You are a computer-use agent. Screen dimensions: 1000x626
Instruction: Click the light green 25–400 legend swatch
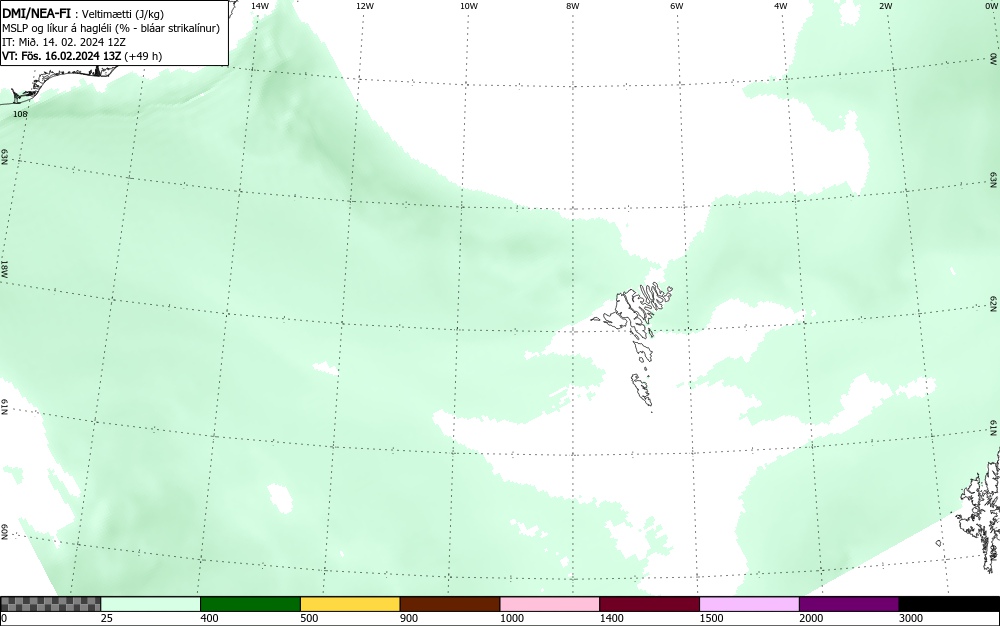[151, 604]
